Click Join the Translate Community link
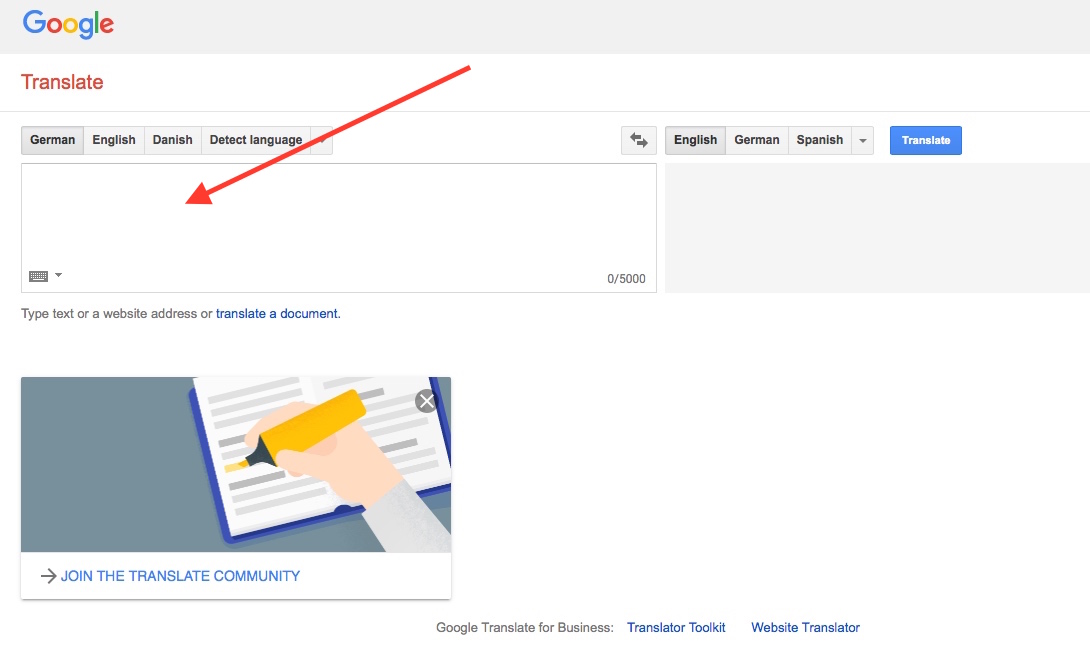Image resolution: width=1090 pixels, height=649 pixels. point(180,576)
